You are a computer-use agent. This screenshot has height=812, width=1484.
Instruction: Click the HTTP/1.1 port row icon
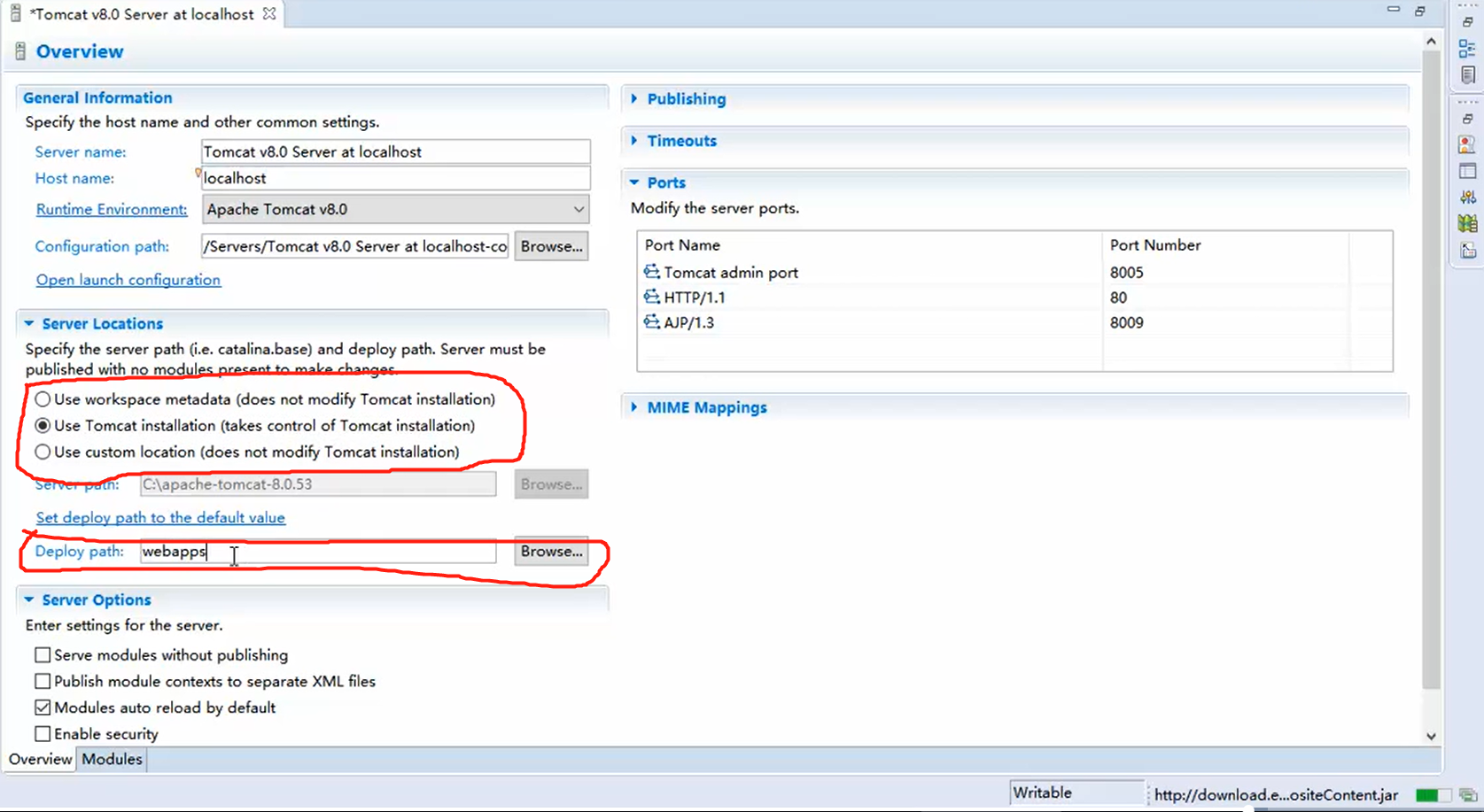652,297
